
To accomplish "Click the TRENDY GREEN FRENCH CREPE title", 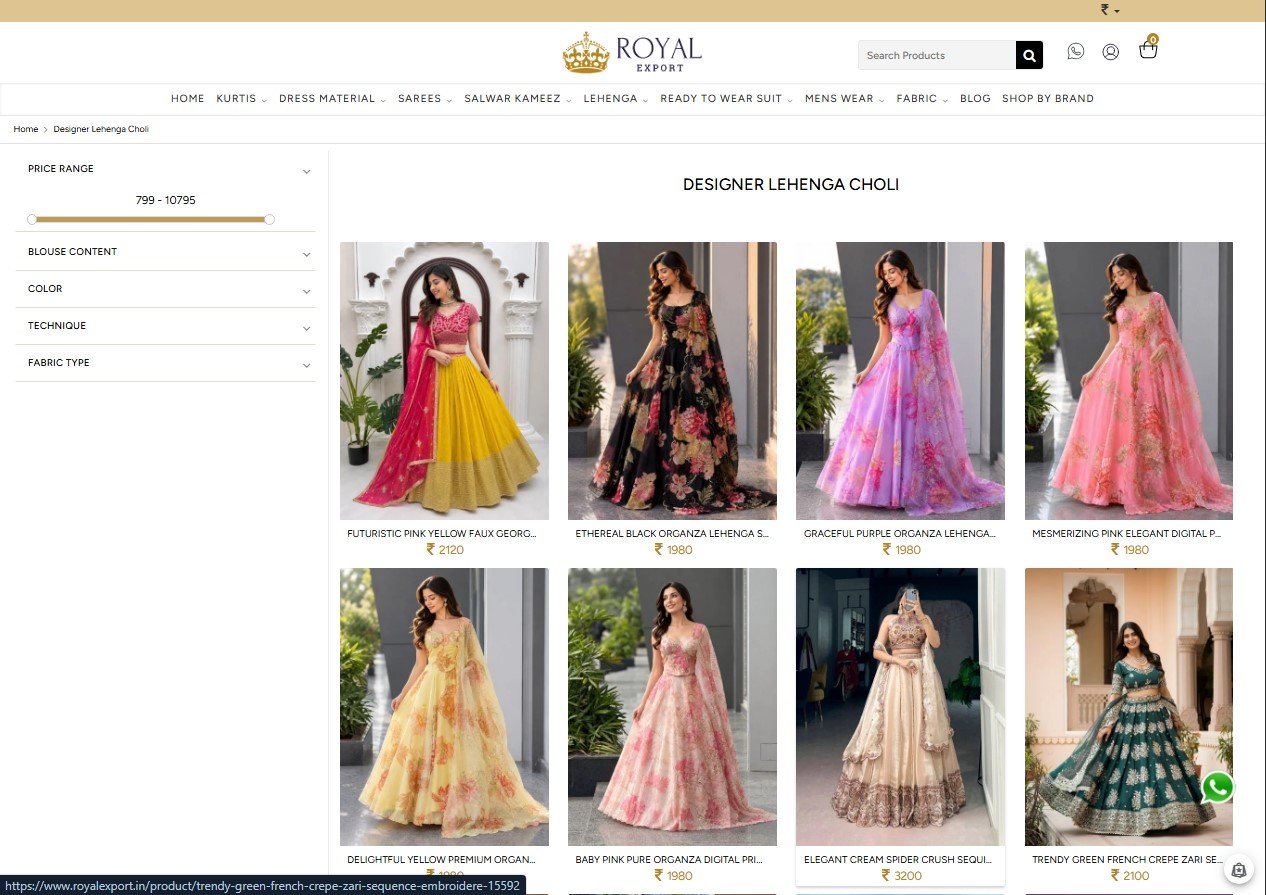I will pos(1129,860).
